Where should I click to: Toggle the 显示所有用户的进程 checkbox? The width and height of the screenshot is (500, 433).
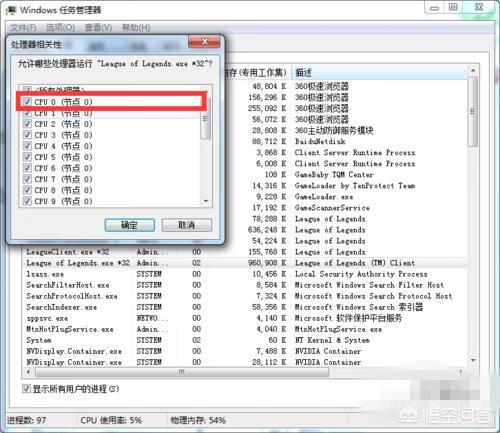(x=26, y=388)
